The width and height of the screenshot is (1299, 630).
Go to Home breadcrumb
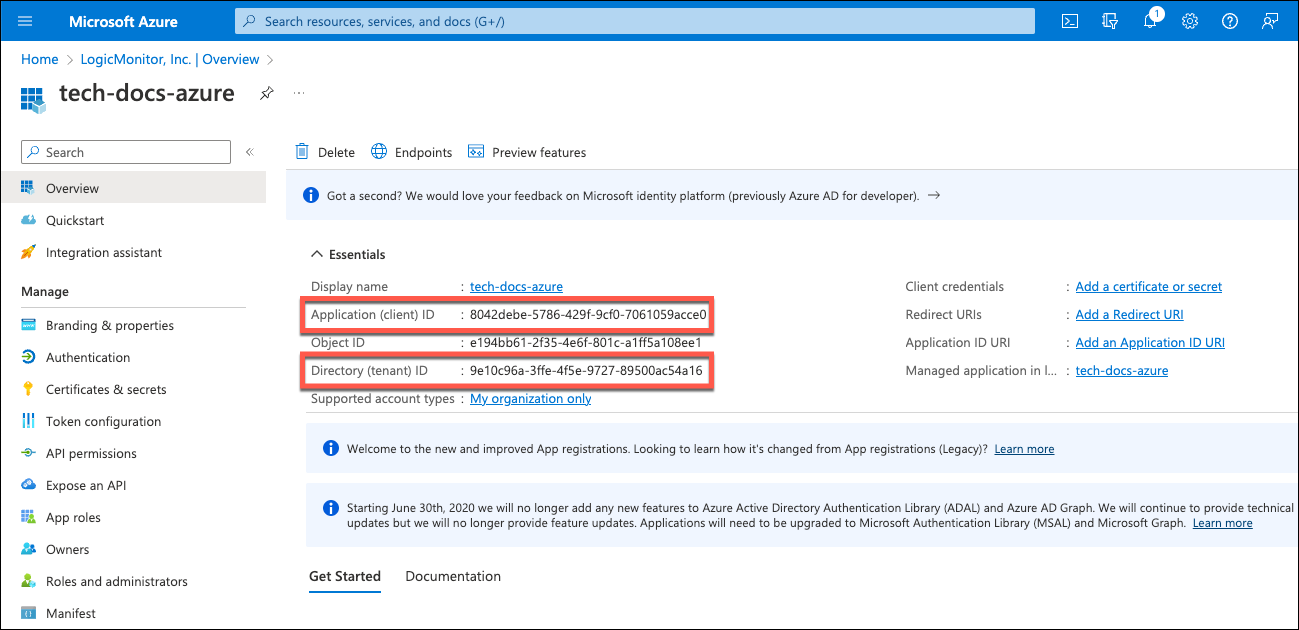[x=40, y=59]
